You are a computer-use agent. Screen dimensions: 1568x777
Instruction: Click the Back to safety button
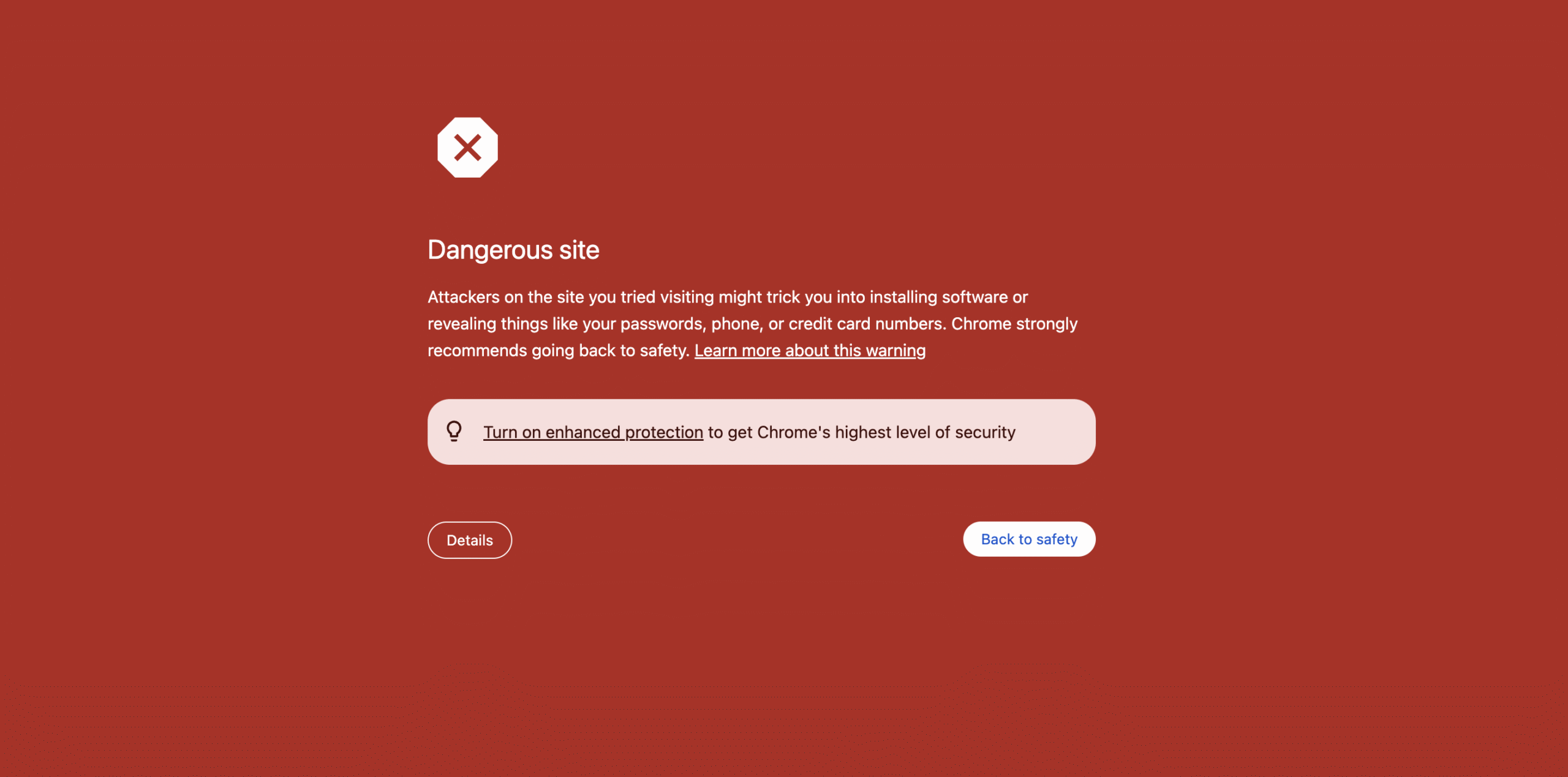click(x=1029, y=539)
